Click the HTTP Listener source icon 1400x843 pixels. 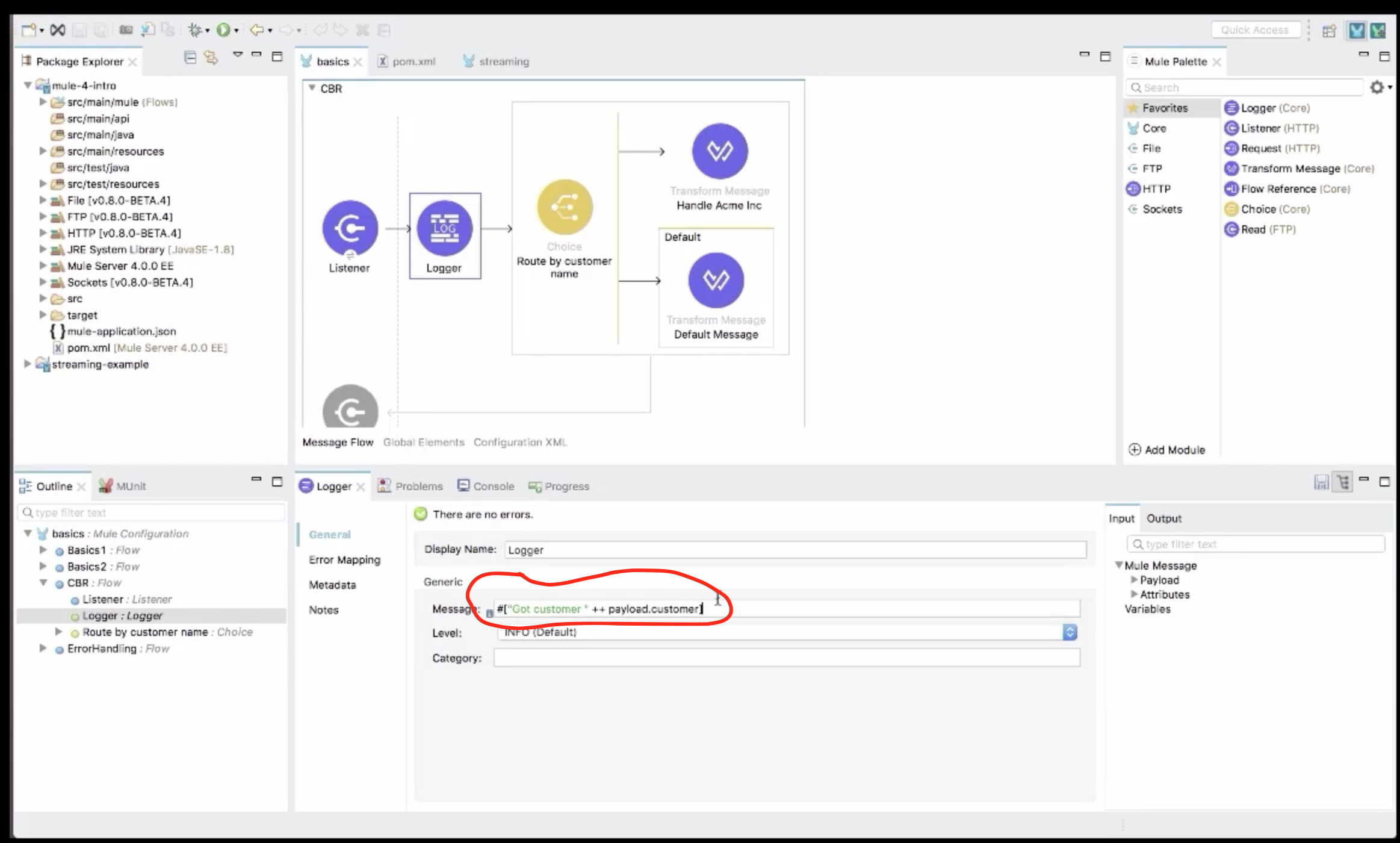[x=350, y=228]
